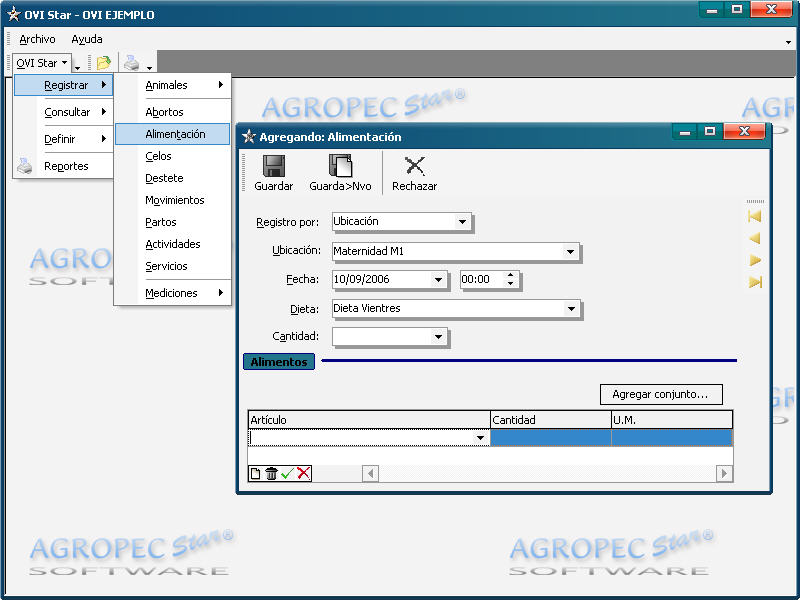This screenshot has height=600, width=800.
Task: Choose Alimentación menu entry
Action: [173, 134]
